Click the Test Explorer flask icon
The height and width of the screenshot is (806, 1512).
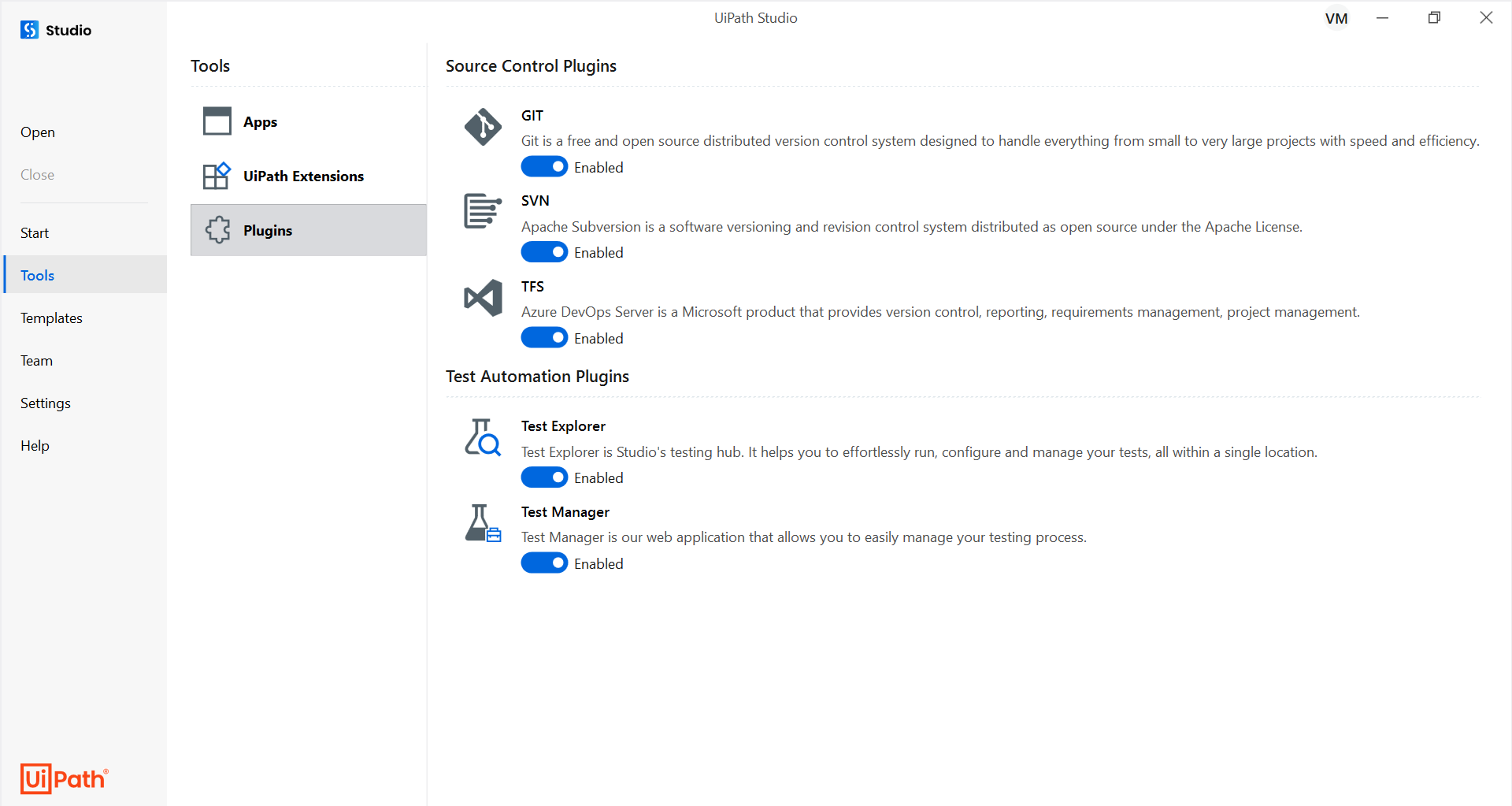(x=483, y=437)
